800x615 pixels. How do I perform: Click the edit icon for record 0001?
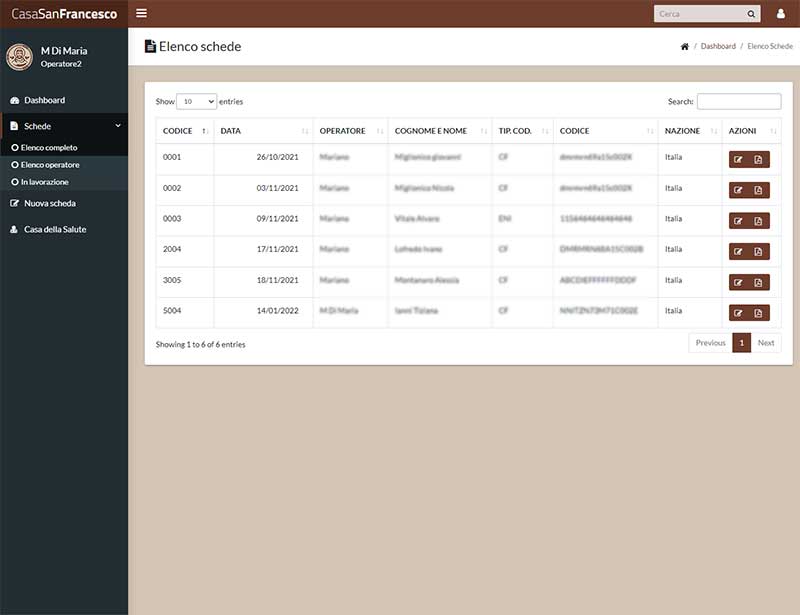coord(738,160)
